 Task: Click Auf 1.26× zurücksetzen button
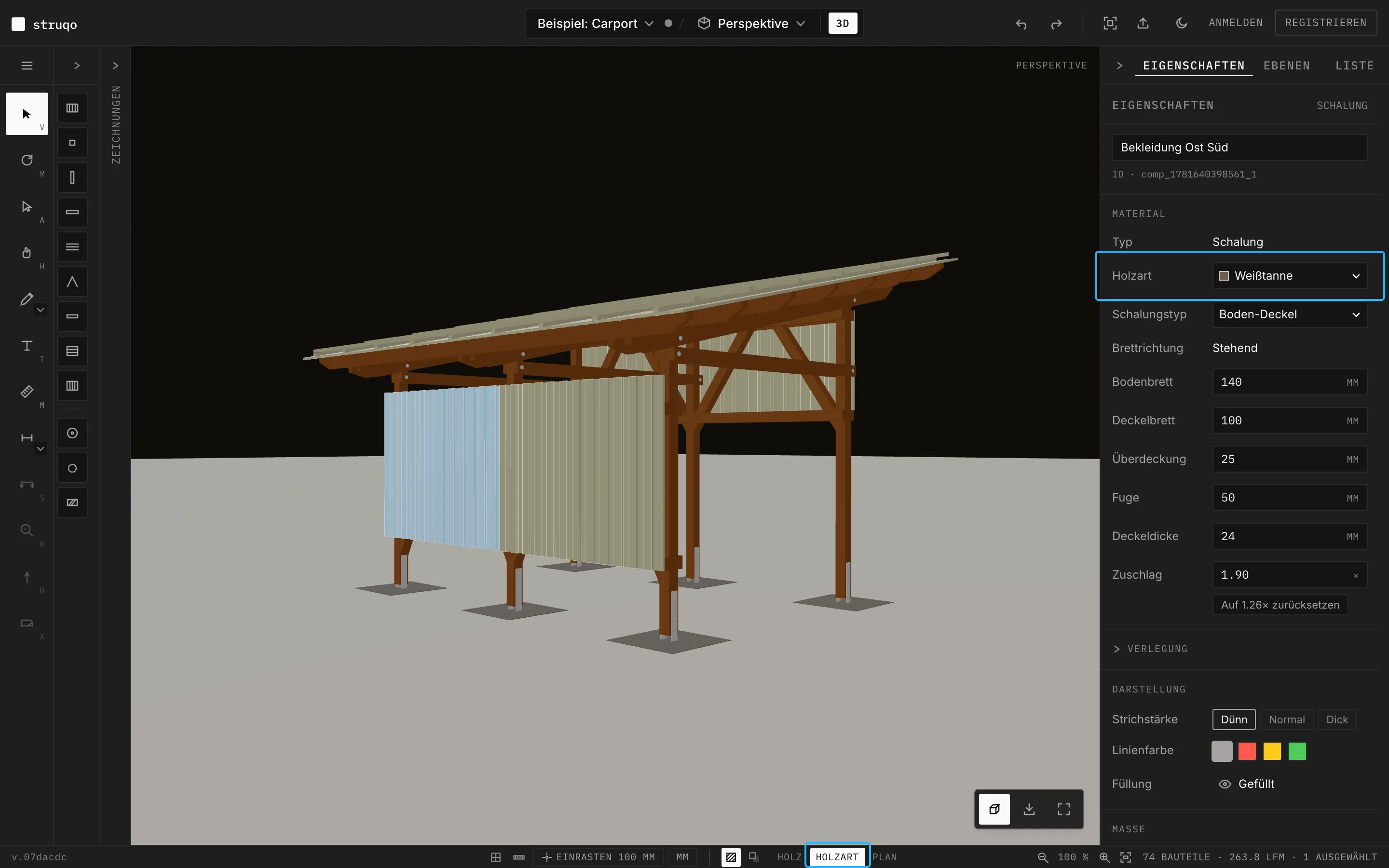(1280, 605)
